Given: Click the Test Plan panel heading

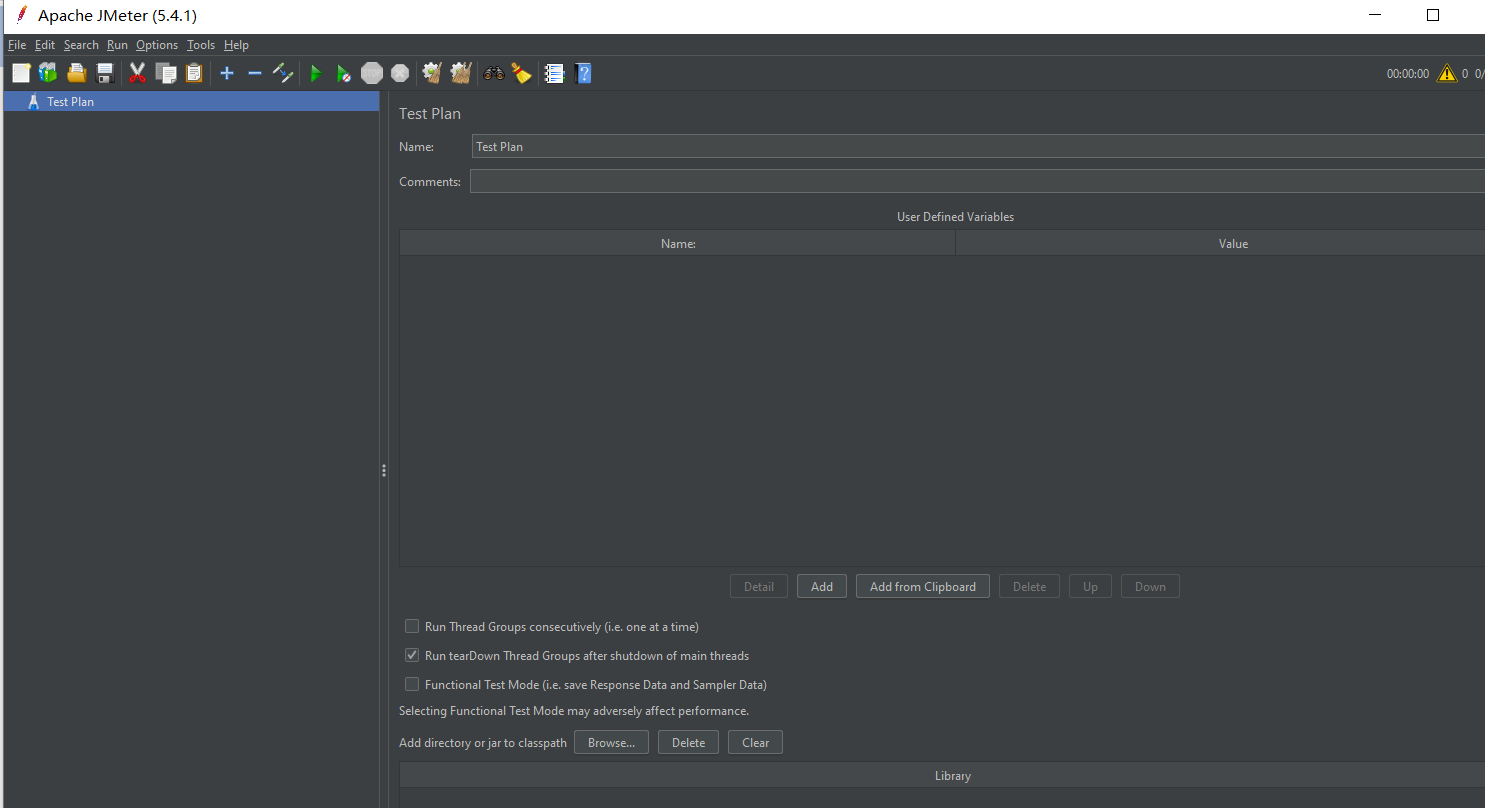Looking at the screenshot, I should point(430,113).
